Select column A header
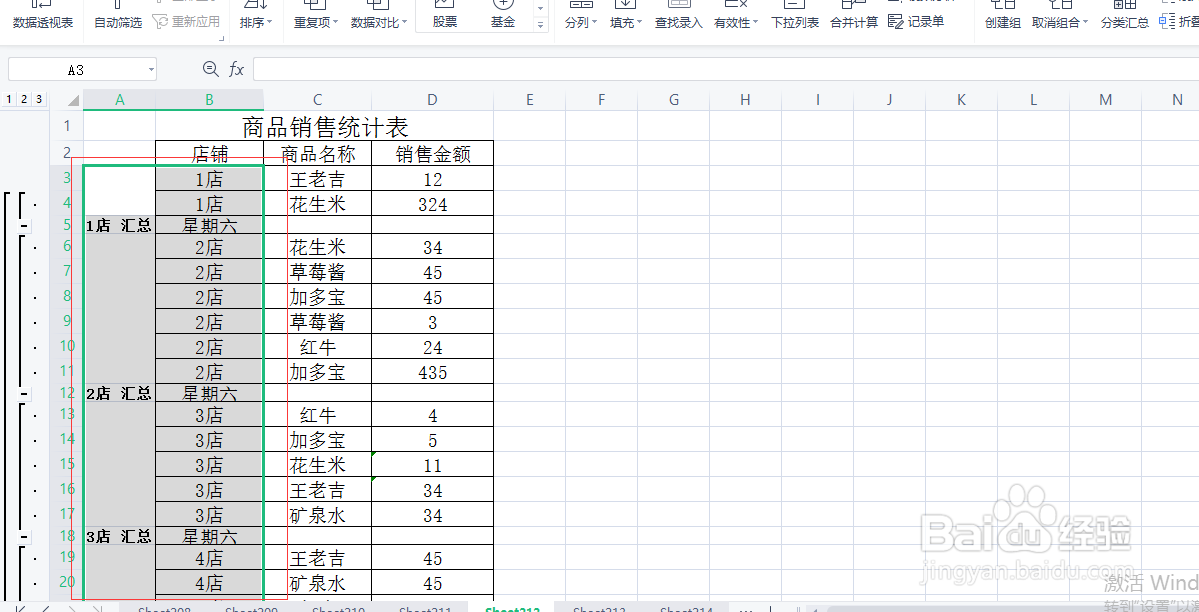Viewport: 1199px width, 612px height. click(x=119, y=99)
